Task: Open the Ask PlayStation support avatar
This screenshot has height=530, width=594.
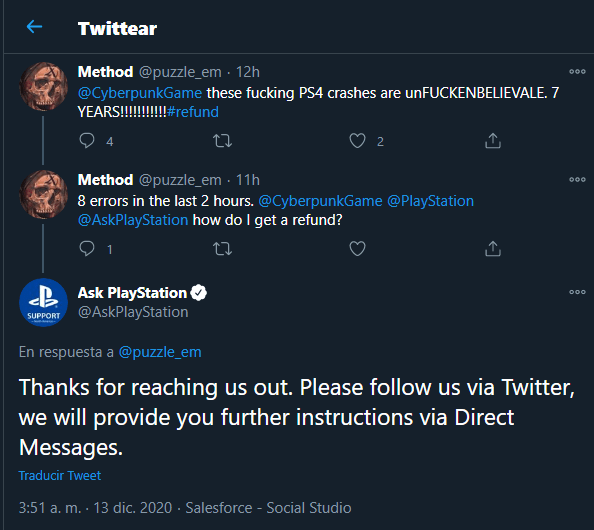Action: (x=44, y=302)
